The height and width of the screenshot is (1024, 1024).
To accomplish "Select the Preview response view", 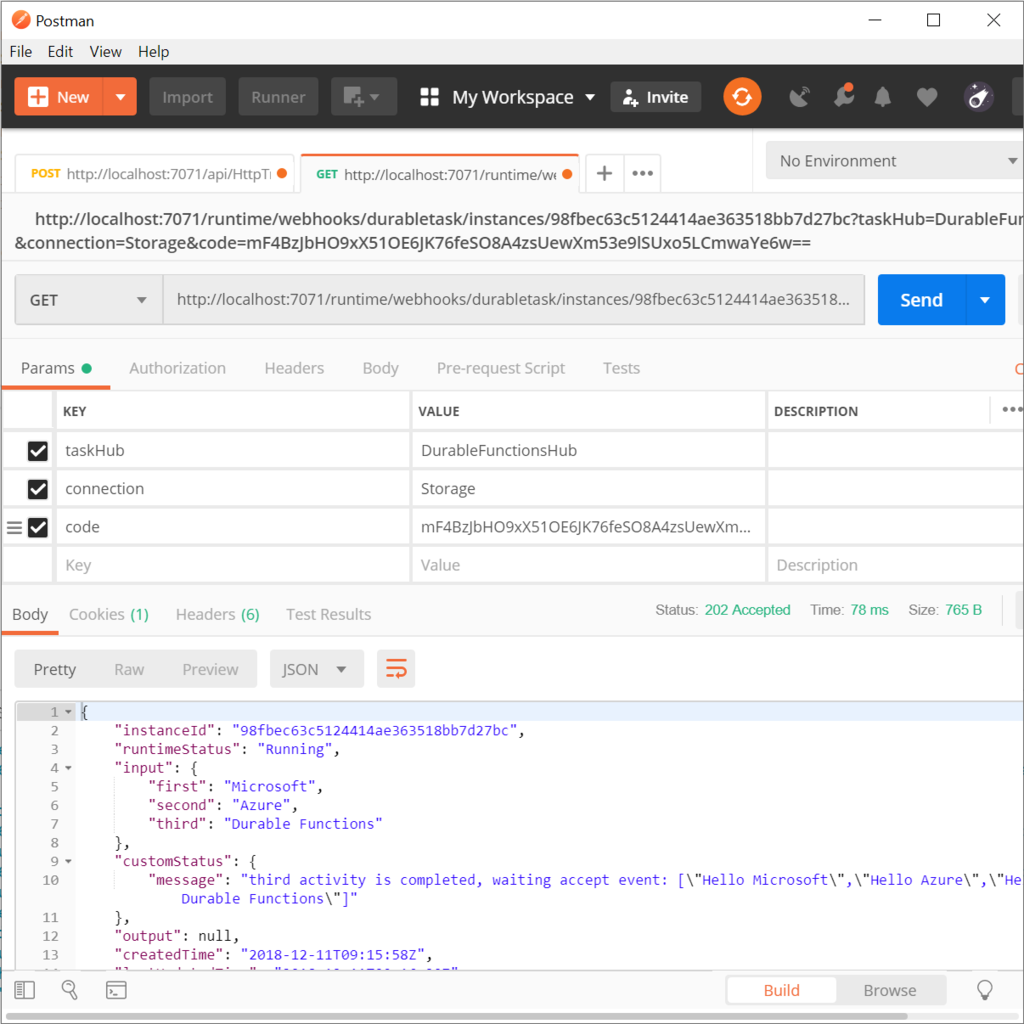I will 210,669.
